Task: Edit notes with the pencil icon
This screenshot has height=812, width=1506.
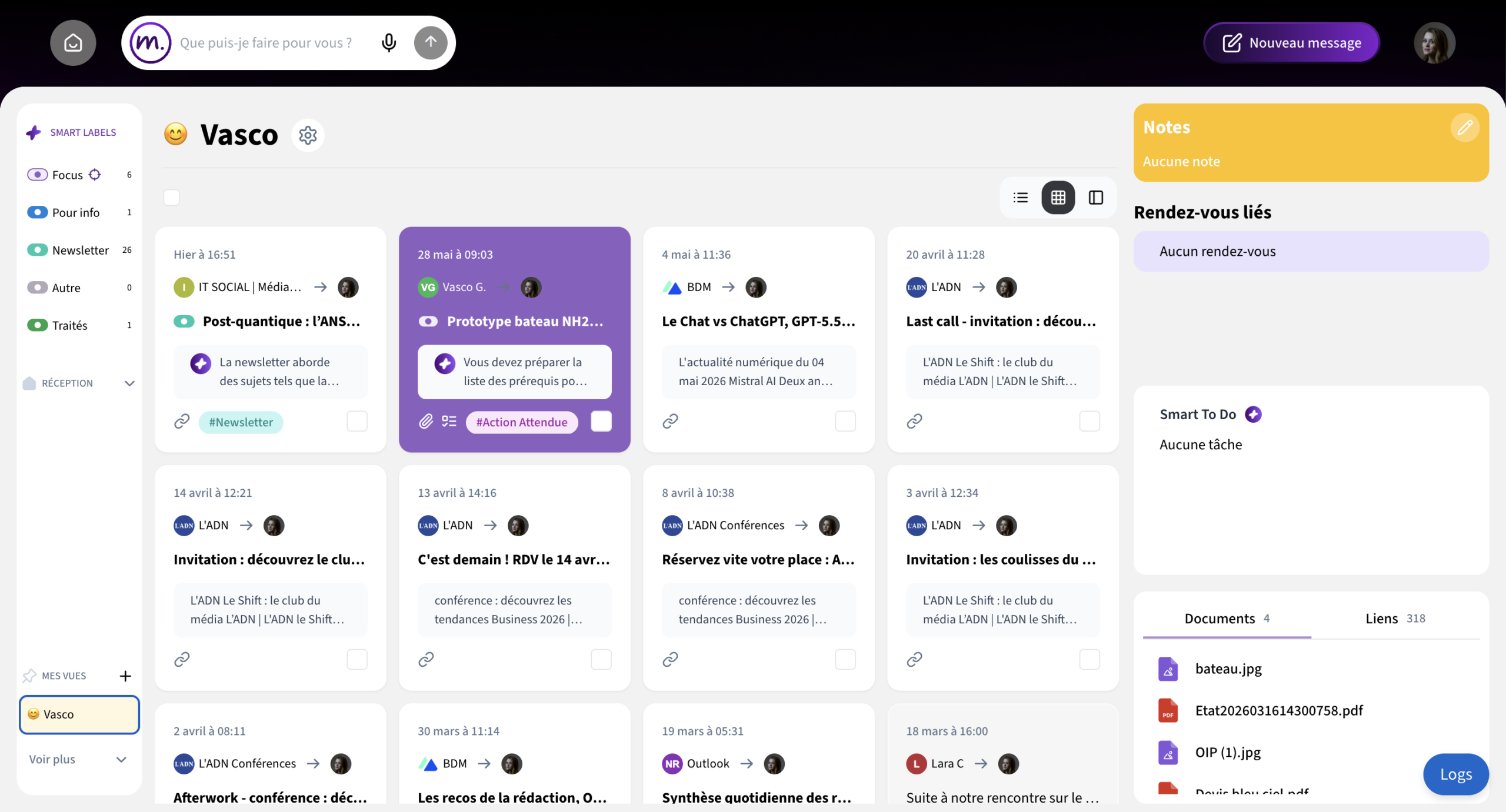Action: tap(1465, 128)
